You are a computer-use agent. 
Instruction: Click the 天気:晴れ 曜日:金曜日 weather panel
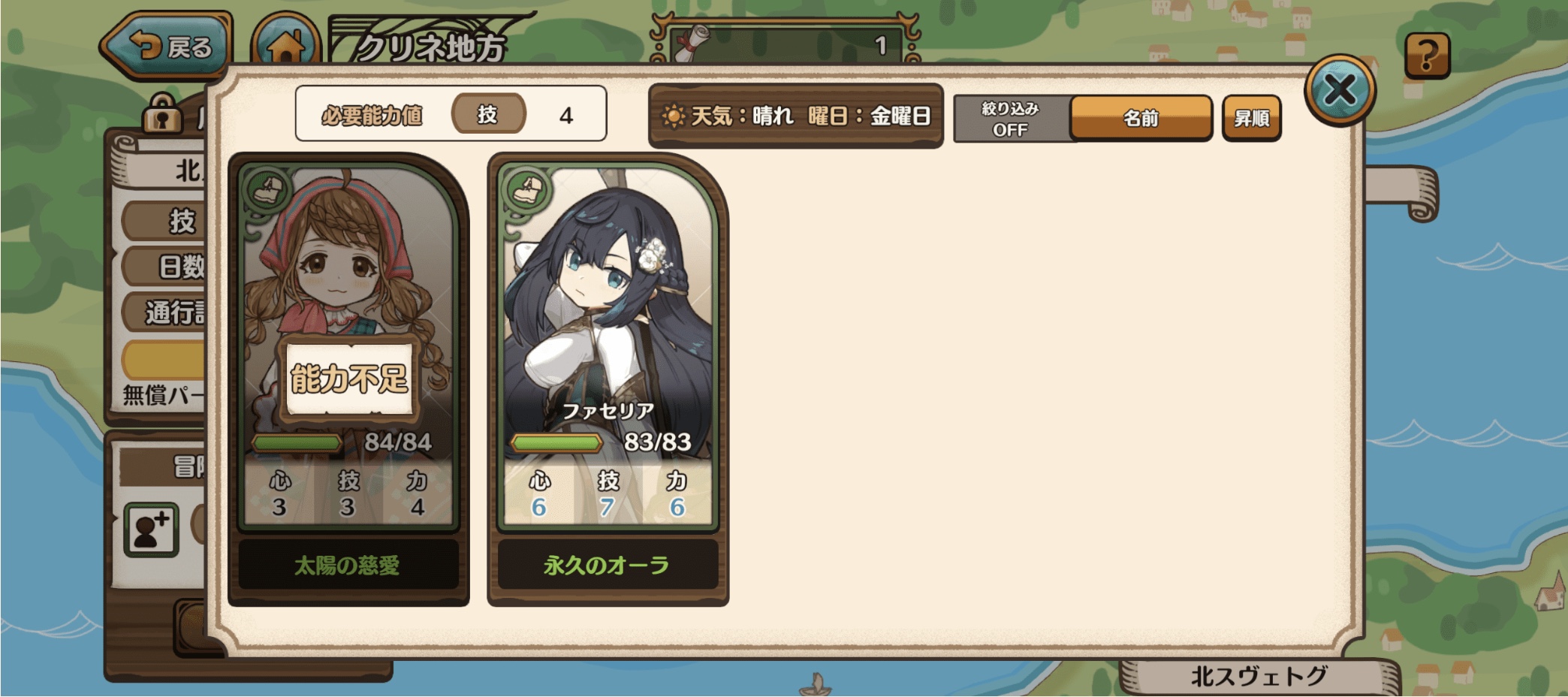click(796, 116)
